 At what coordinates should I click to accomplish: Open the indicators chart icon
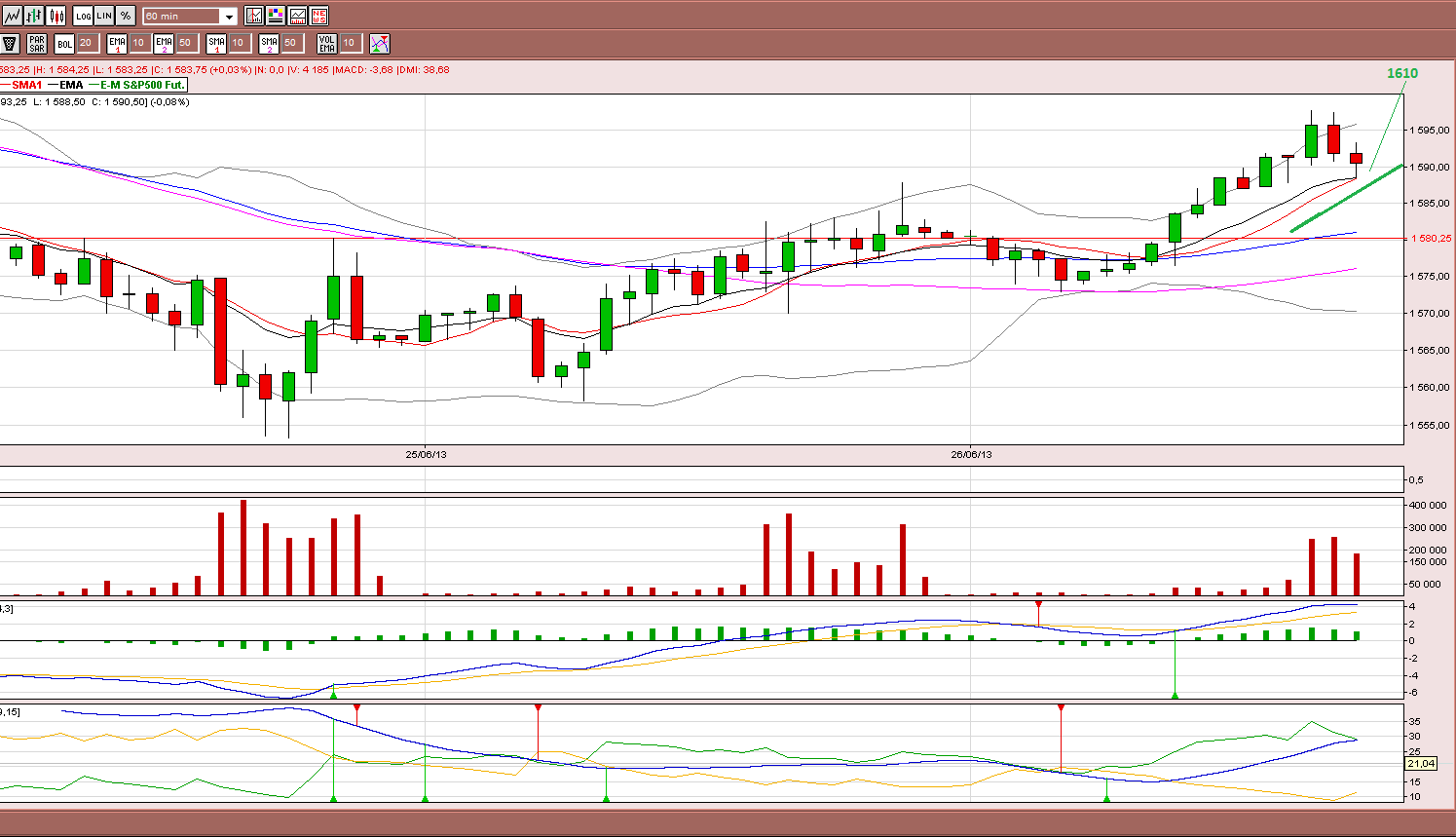click(297, 16)
